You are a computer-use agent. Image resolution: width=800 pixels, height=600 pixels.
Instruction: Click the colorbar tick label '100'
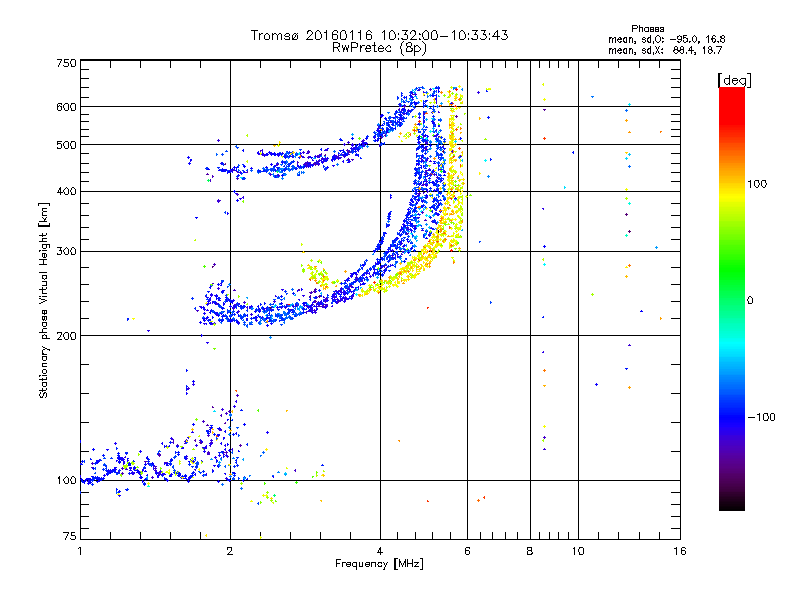757,184
